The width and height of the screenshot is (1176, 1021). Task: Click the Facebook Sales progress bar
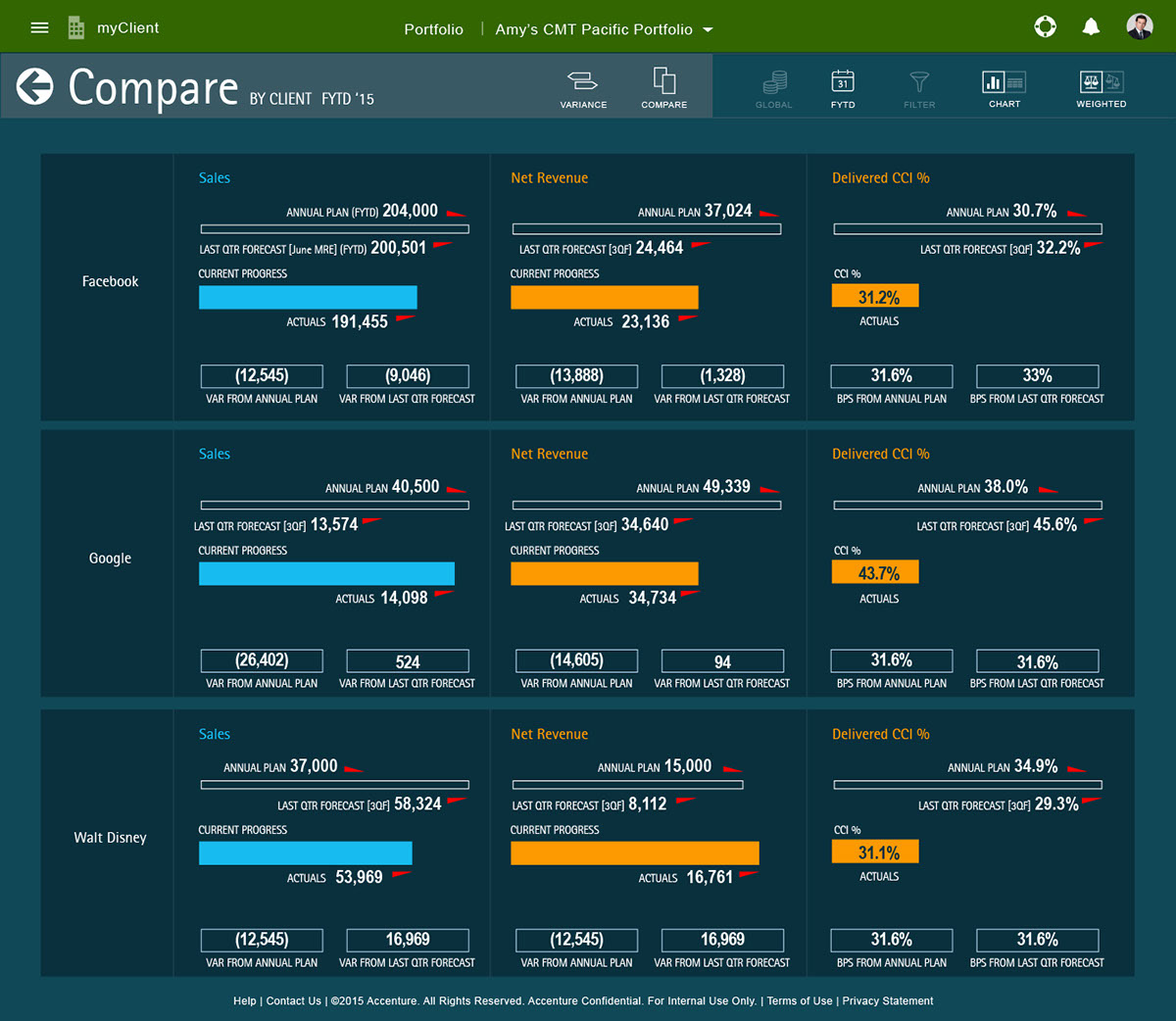click(308, 297)
